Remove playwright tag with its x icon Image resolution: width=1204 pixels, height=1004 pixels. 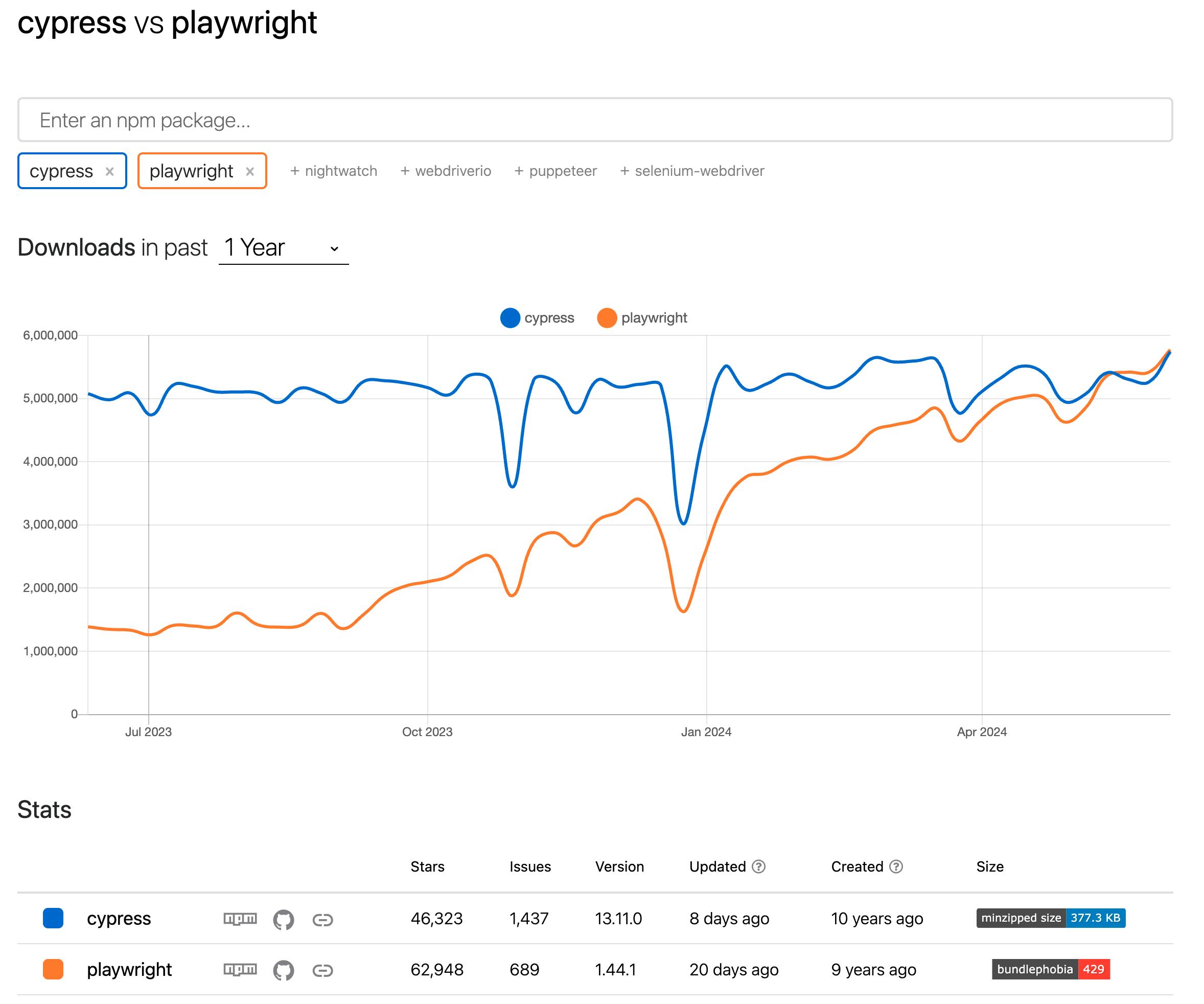[x=249, y=171]
